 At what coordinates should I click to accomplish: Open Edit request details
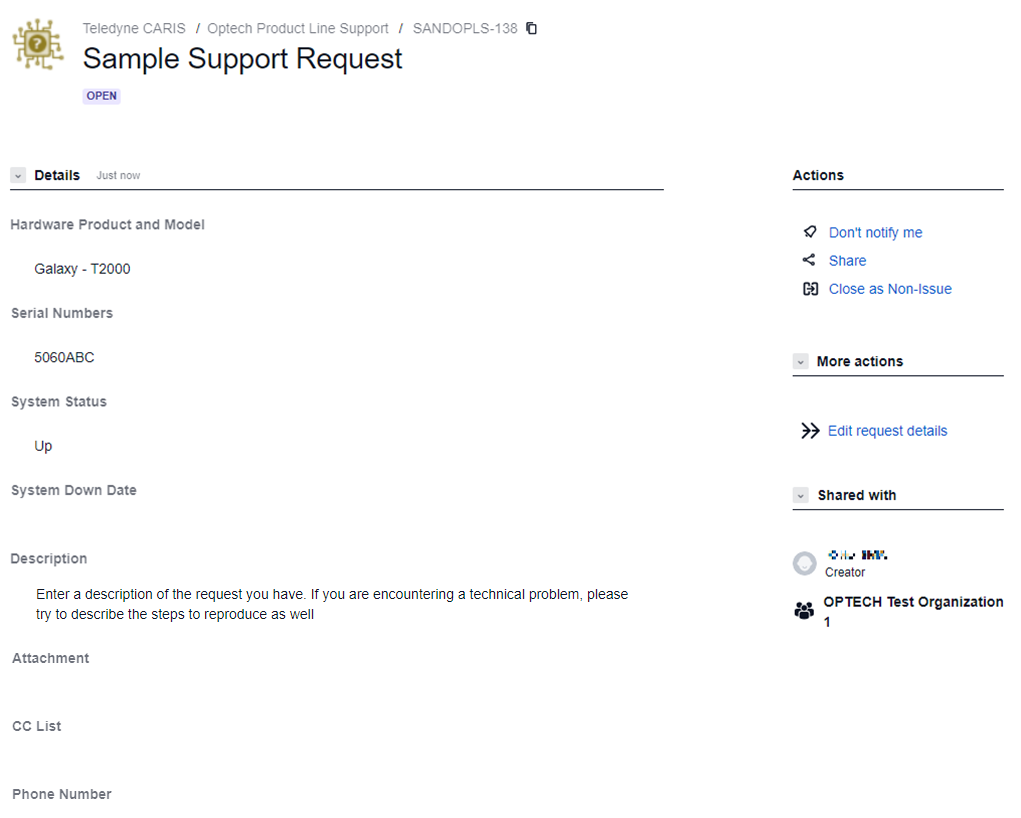point(888,431)
